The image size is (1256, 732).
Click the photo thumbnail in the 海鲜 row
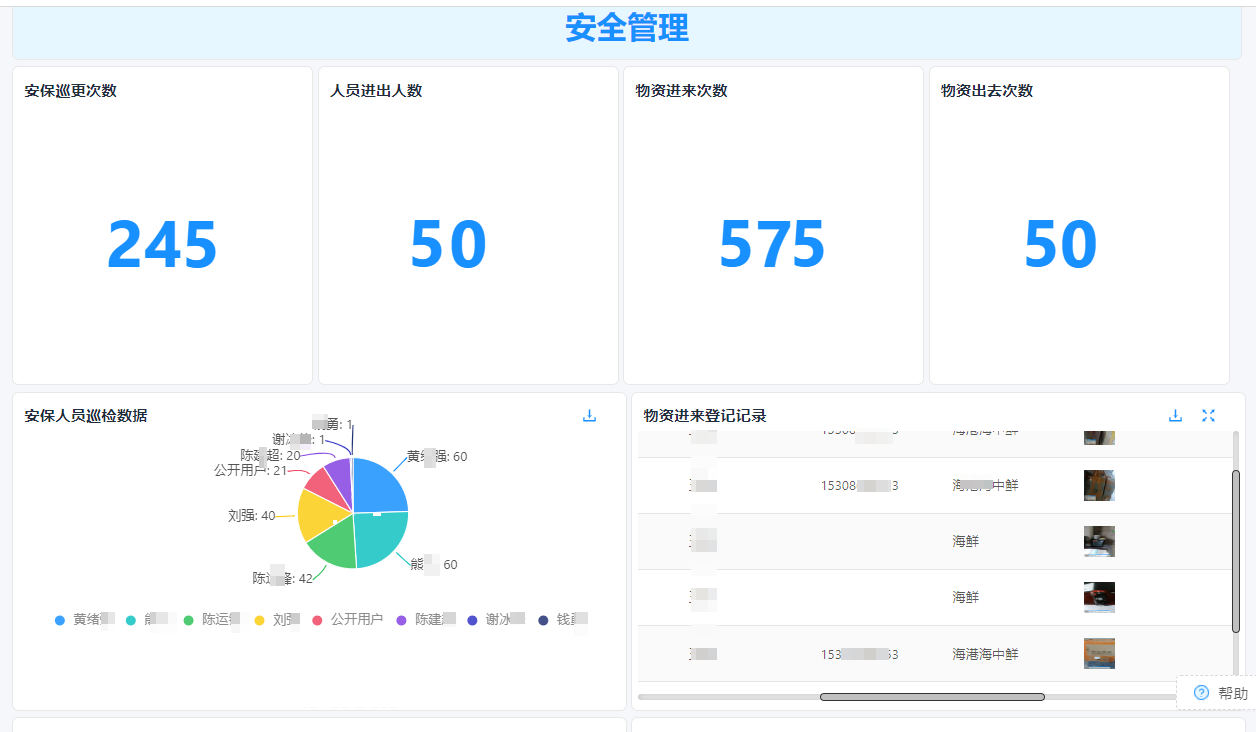1098,542
